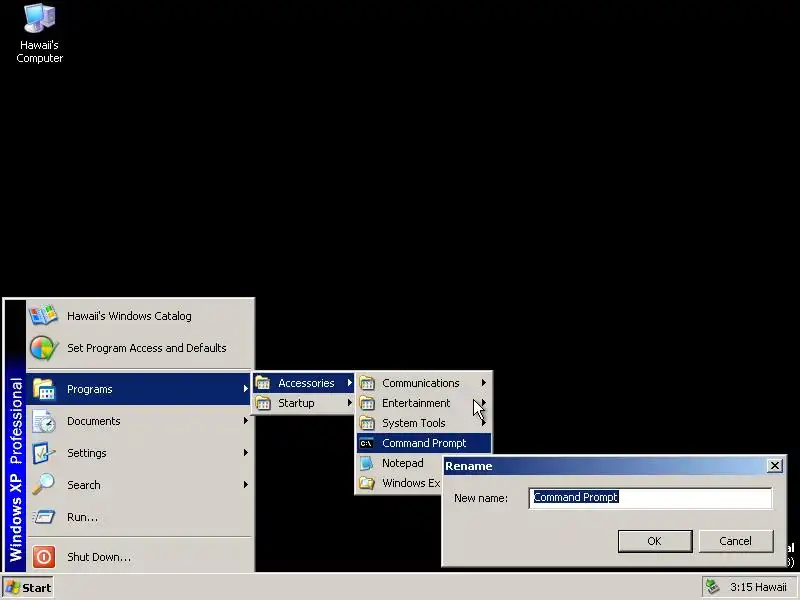This screenshot has height=600, width=800.
Task: Click the Startup folder icon
Action: click(263, 403)
